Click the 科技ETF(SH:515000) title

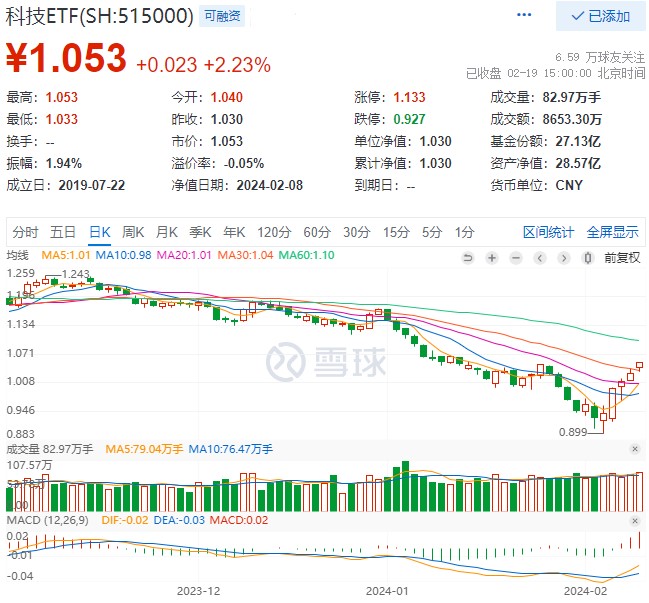coord(99,17)
